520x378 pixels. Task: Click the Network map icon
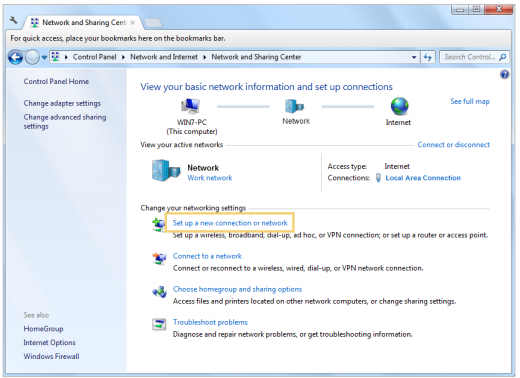click(294, 106)
